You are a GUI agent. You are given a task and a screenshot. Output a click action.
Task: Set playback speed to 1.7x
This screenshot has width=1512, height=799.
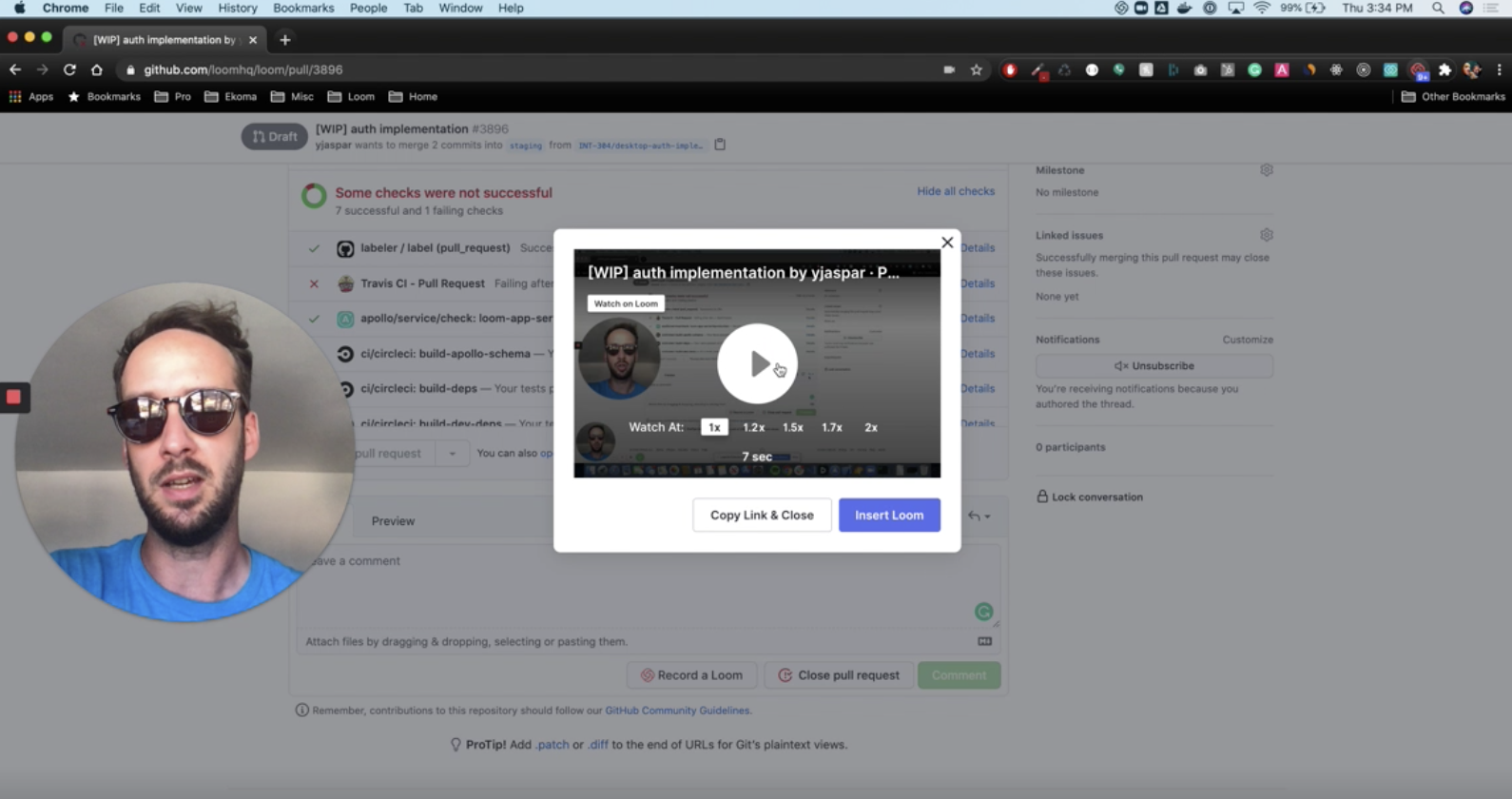click(832, 427)
